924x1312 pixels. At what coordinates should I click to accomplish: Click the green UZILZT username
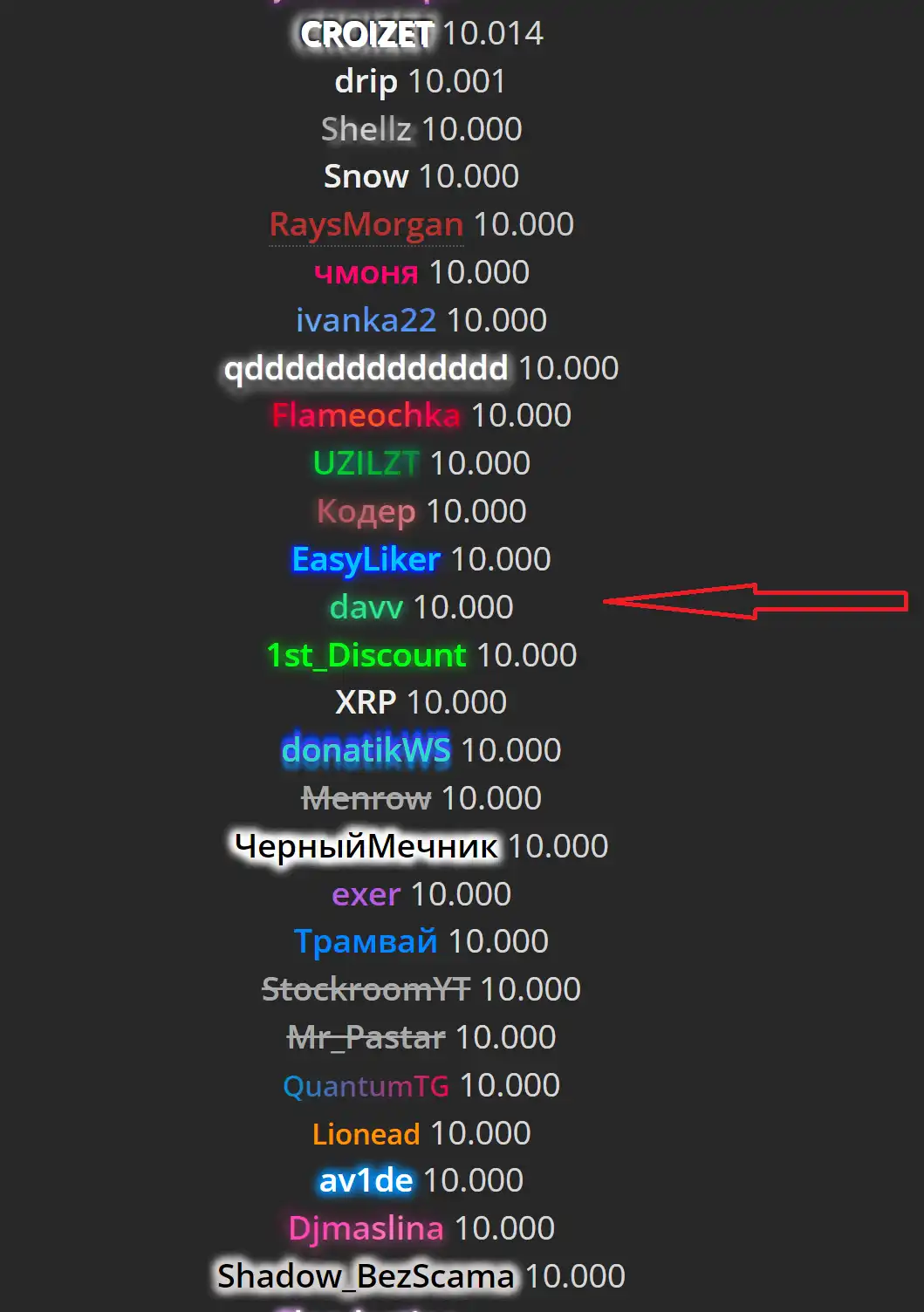(366, 464)
